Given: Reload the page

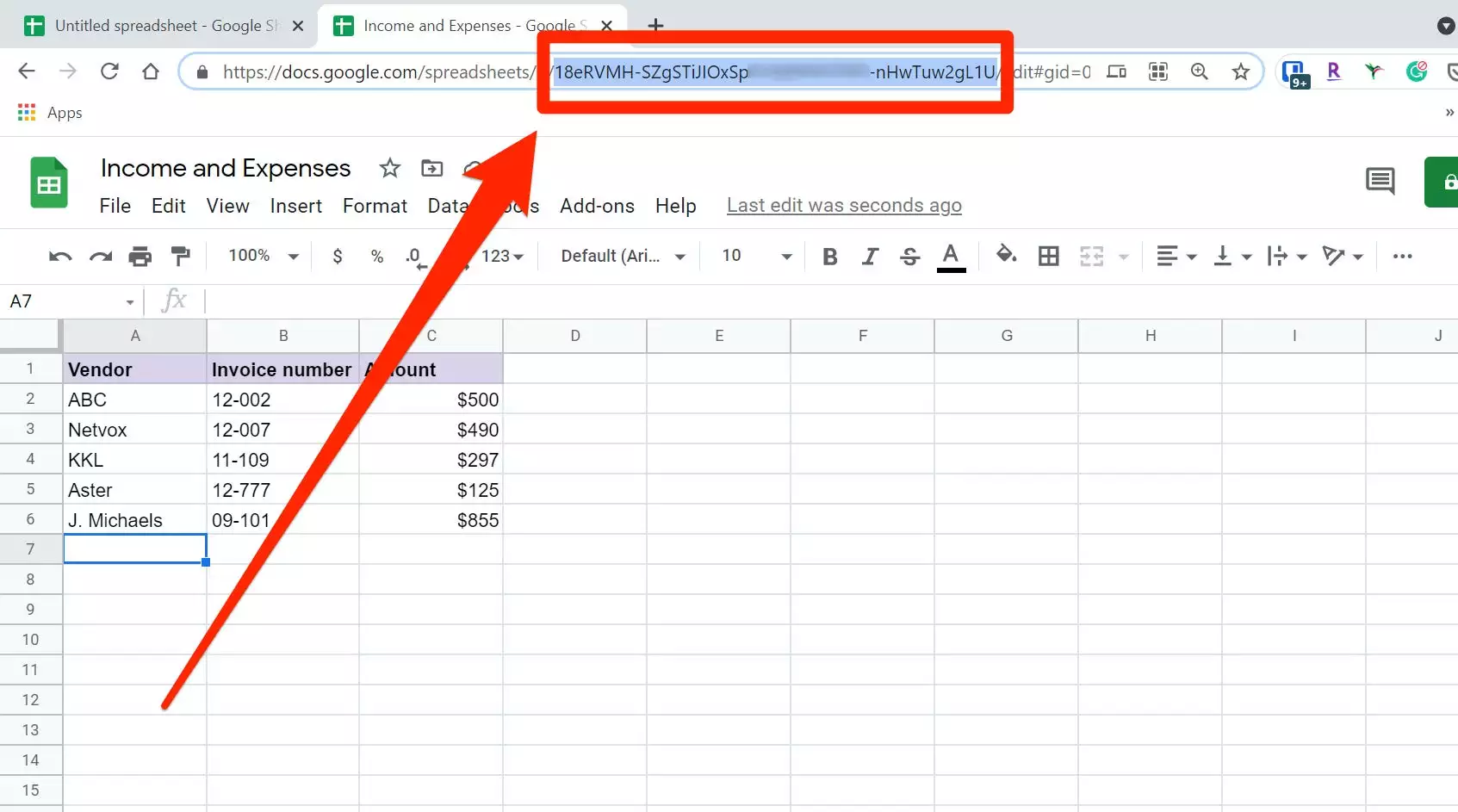Looking at the screenshot, I should tap(109, 71).
